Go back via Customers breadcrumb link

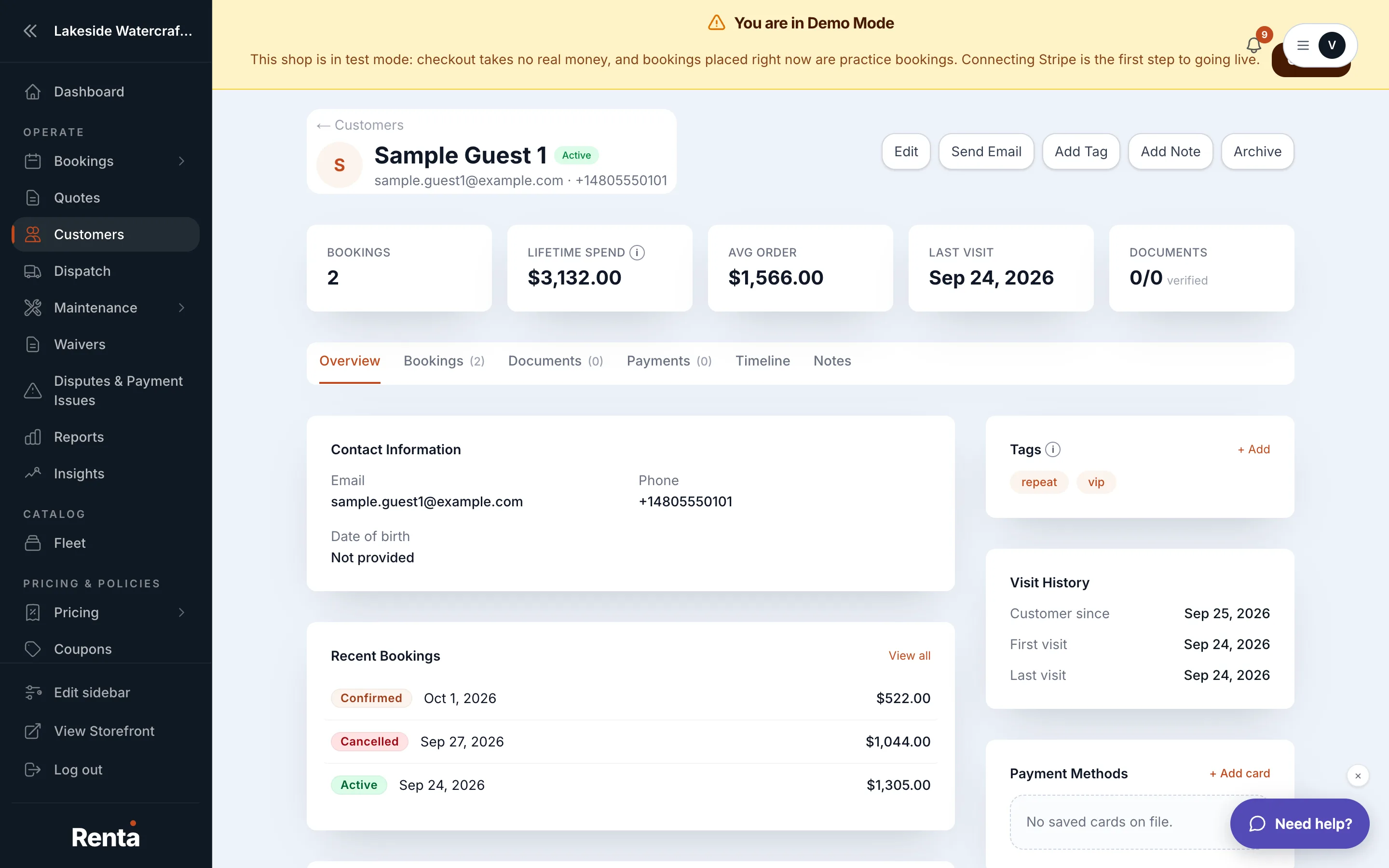pyautogui.click(x=360, y=125)
